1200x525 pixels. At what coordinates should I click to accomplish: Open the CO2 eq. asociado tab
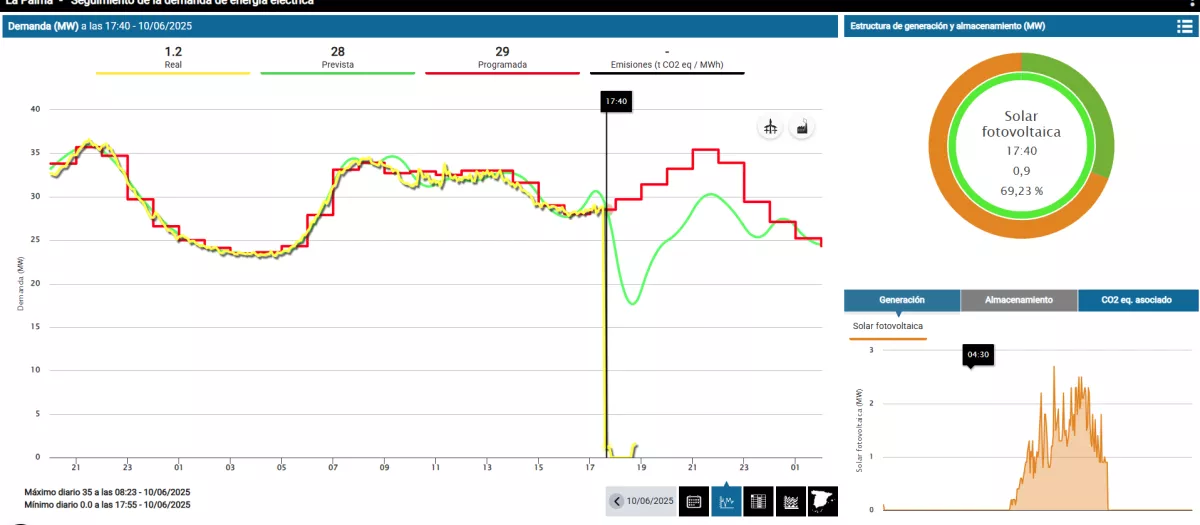pyautogui.click(x=1138, y=300)
